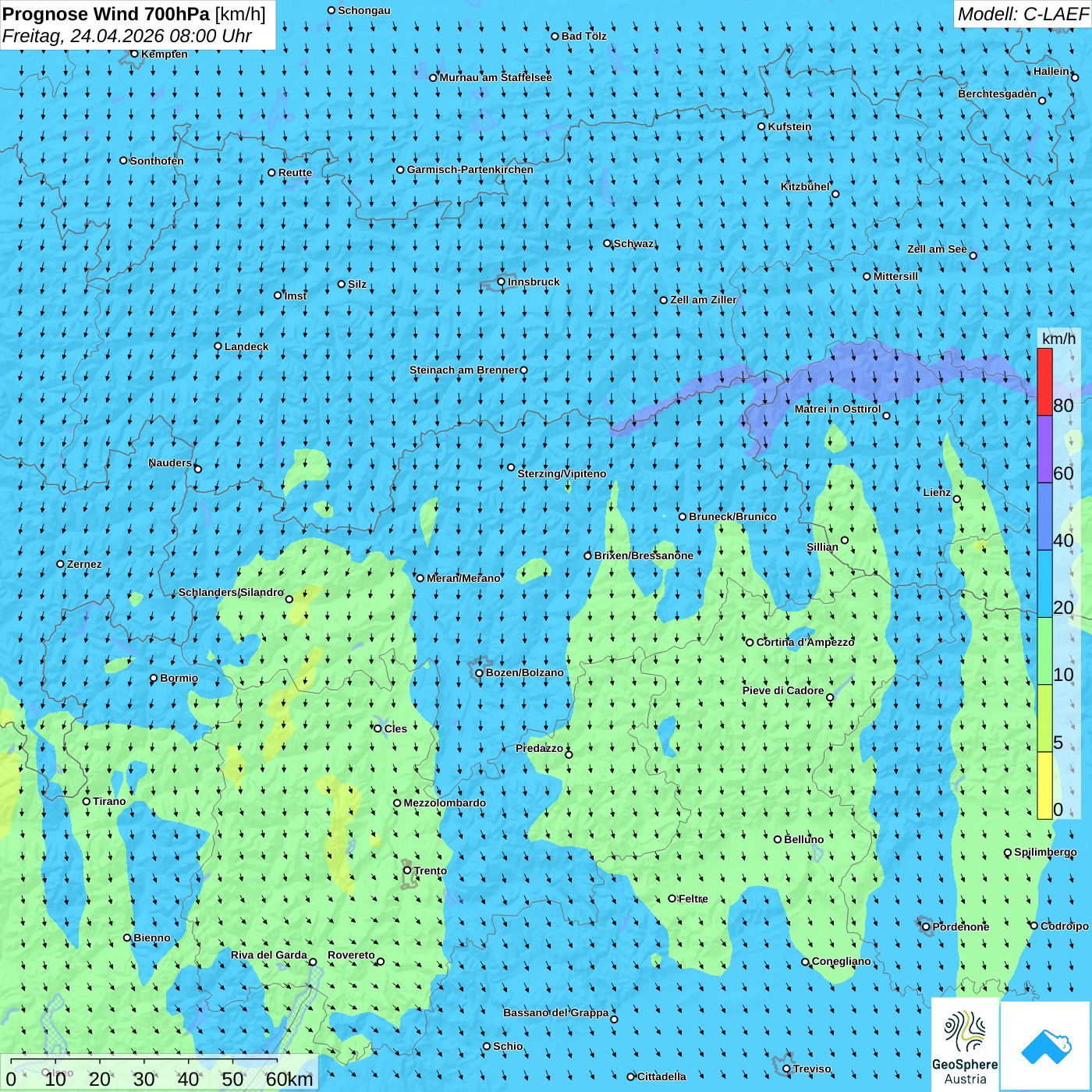The height and width of the screenshot is (1092, 1092).
Task: Click the GeoSphere Austria logo
Action: (x=965, y=1045)
